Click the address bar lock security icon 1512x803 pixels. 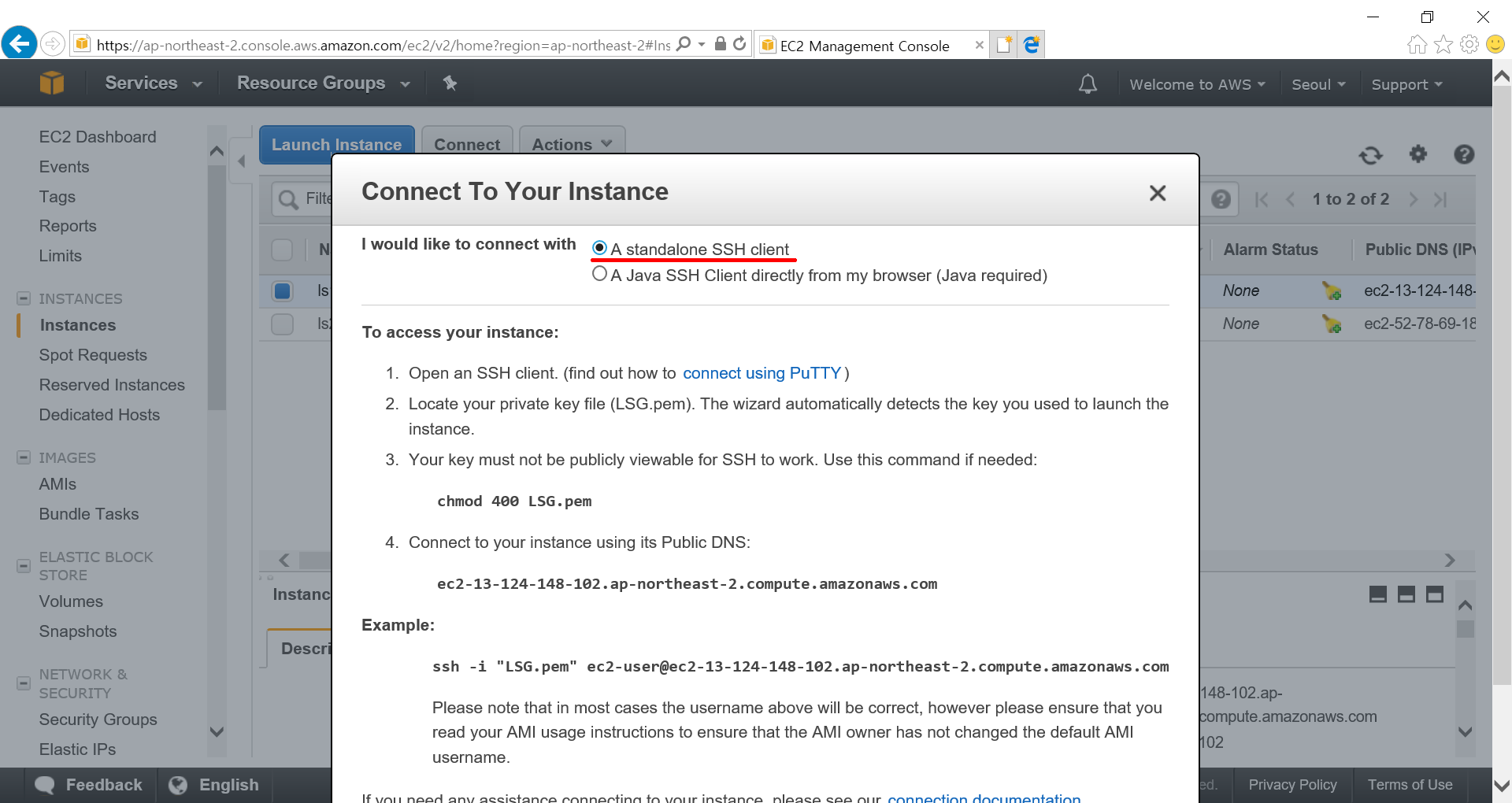720,44
